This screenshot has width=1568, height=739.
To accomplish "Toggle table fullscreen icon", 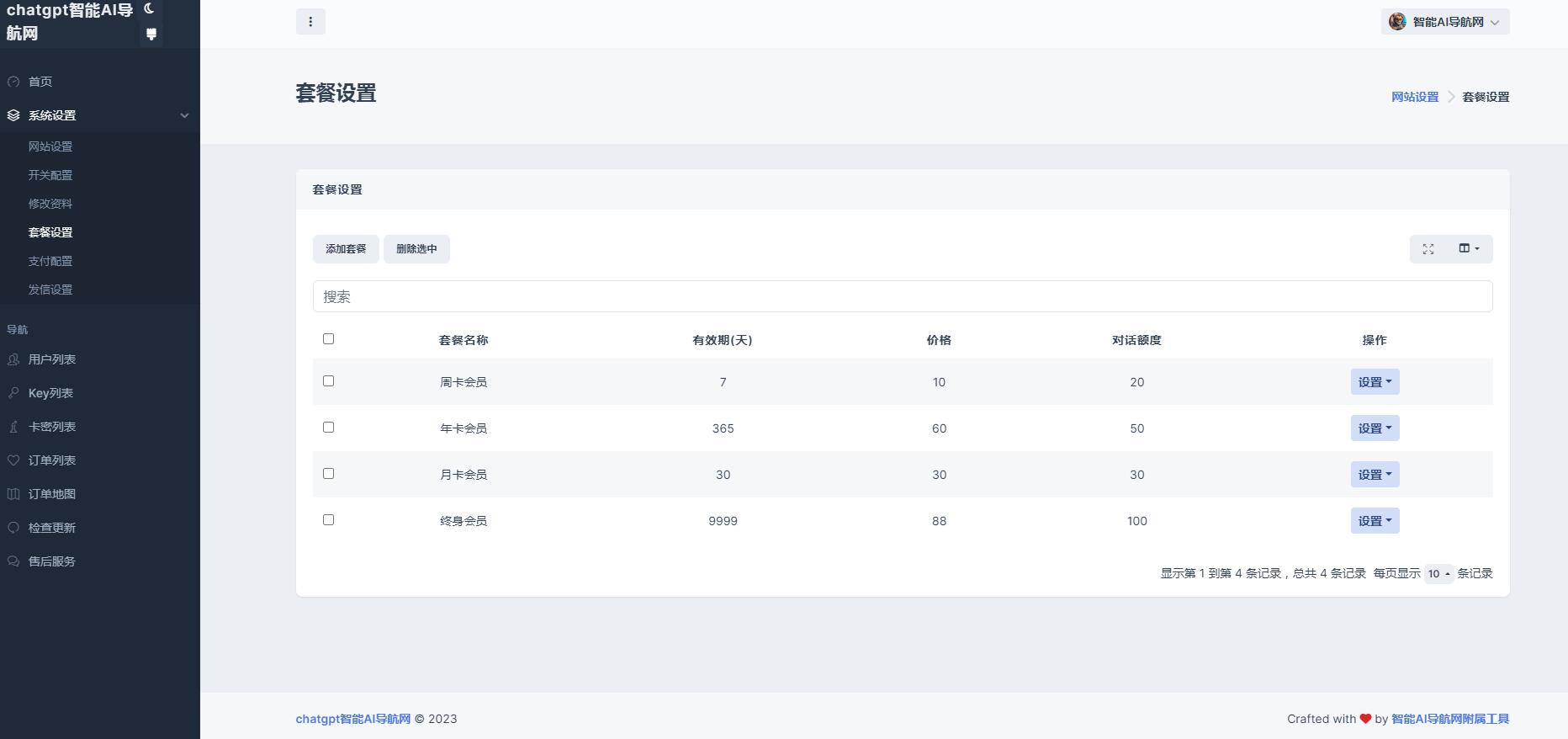I will point(1428,249).
